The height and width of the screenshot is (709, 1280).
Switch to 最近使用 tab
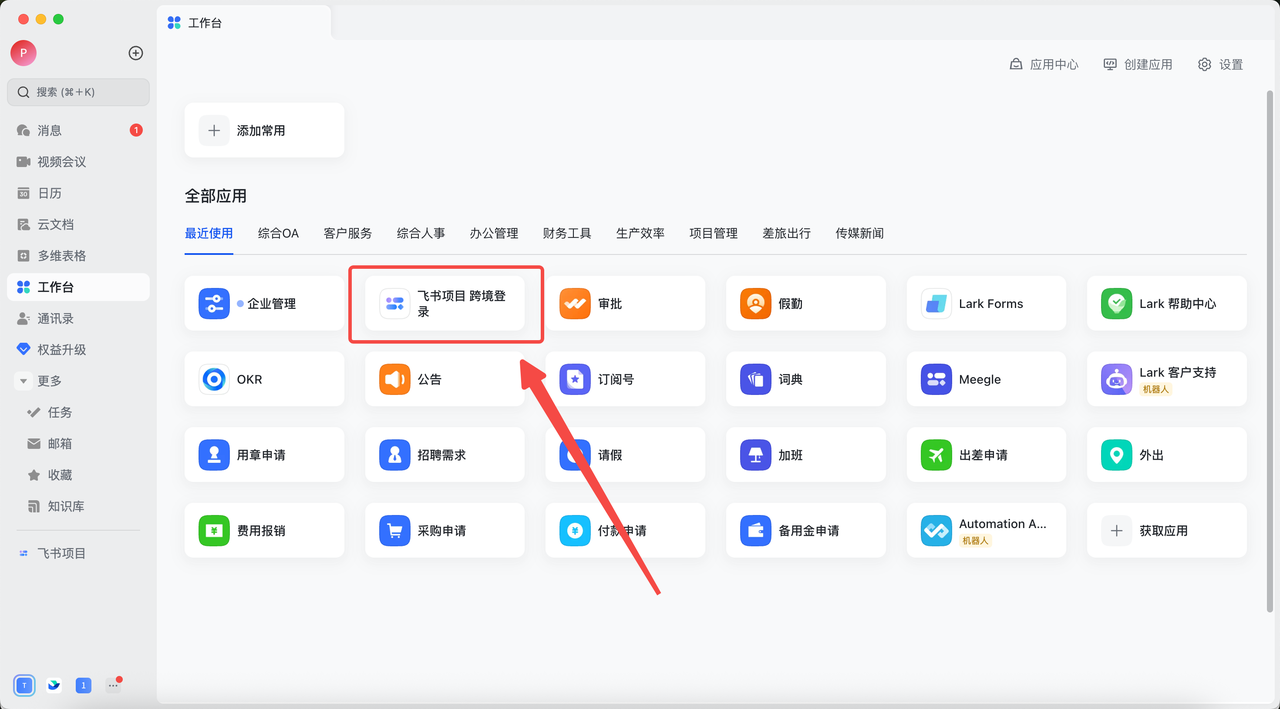coord(209,233)
